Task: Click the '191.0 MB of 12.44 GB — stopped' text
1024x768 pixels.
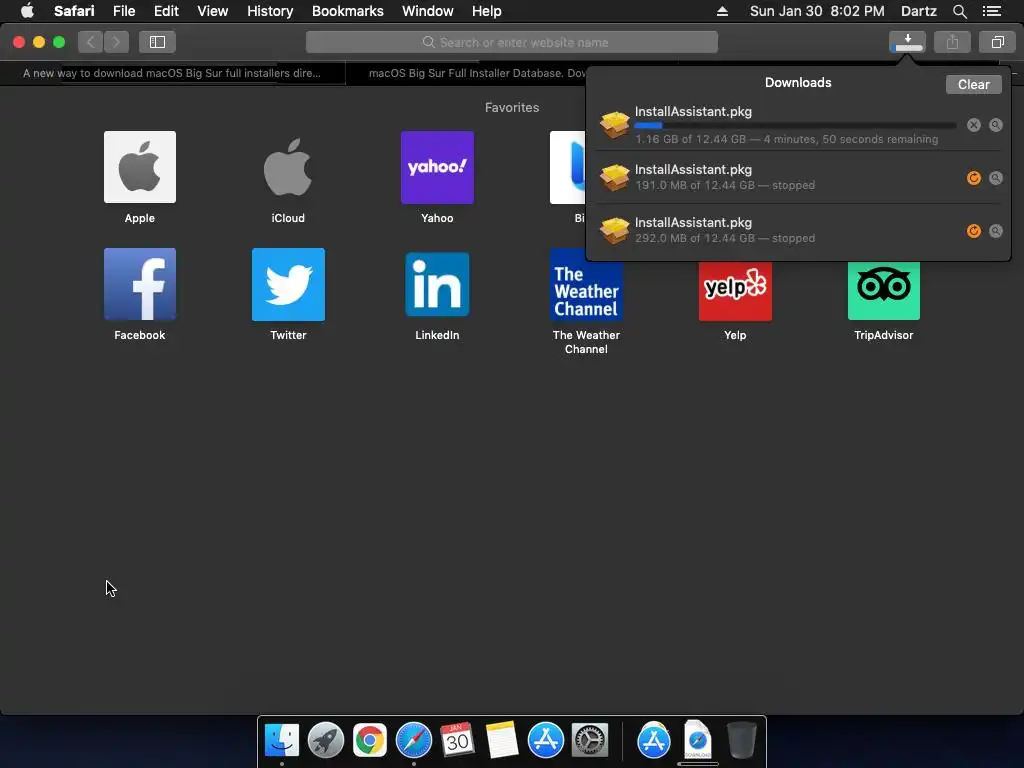Action: pyautogui.click(x=725, y=185)
